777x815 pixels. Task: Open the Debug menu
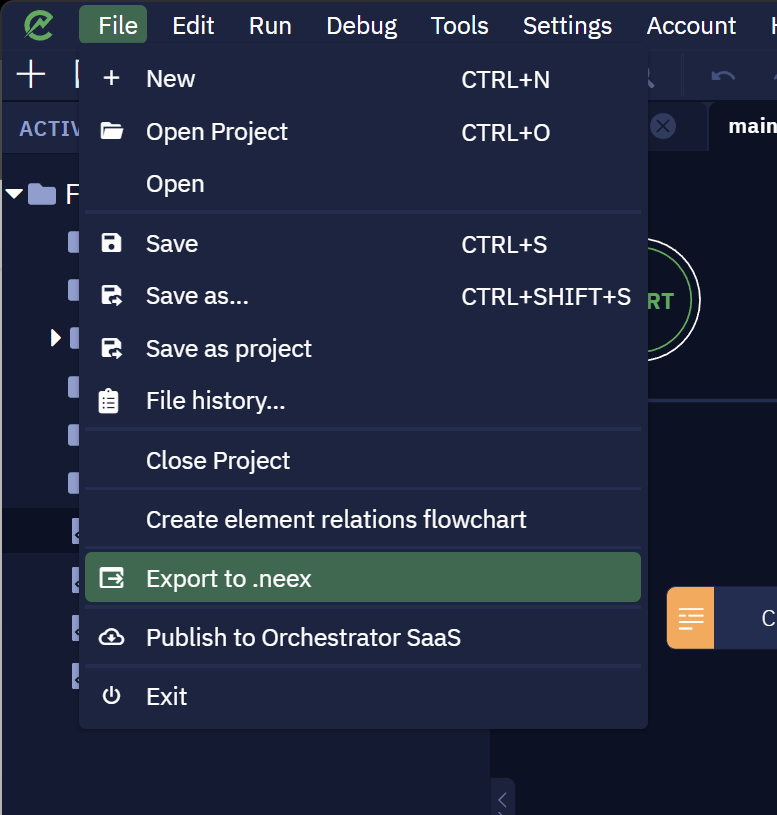tap(362, 25)
